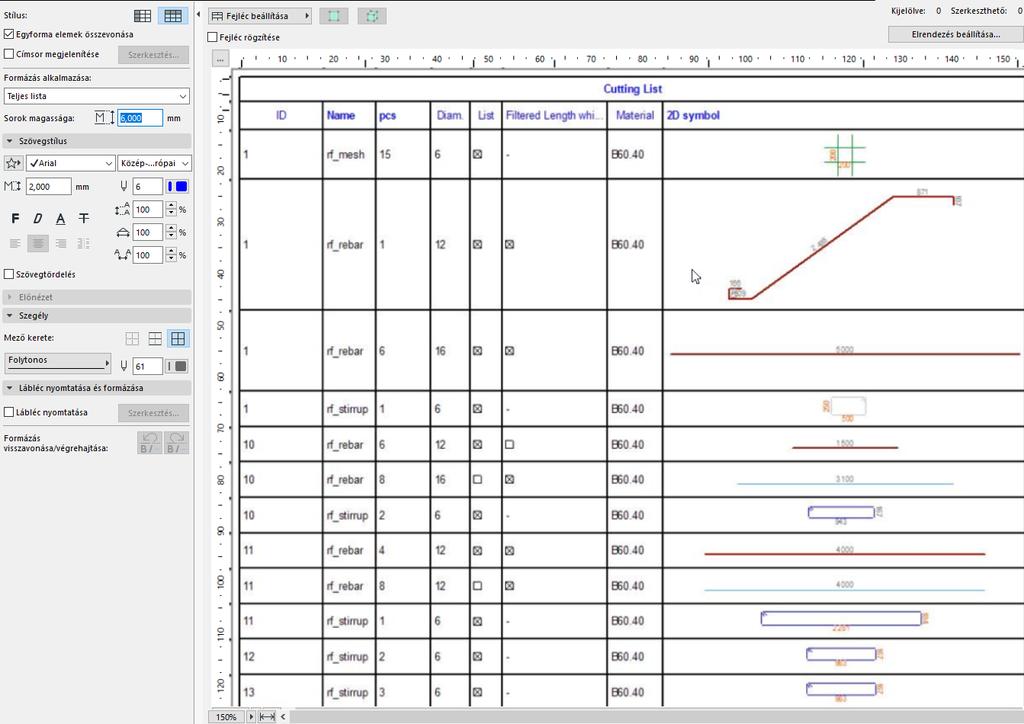Open the favorites star button beside Arial
1024x724 pixels.
point(13,163)
